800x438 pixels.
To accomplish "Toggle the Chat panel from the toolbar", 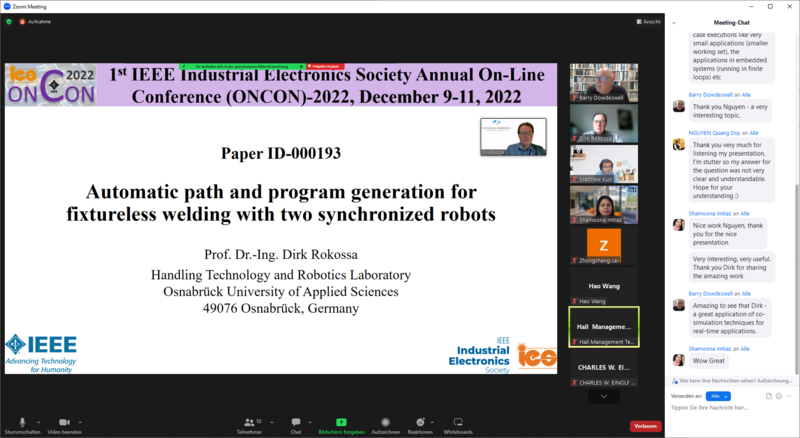I will pyautogui.click(x=296, y=425).
